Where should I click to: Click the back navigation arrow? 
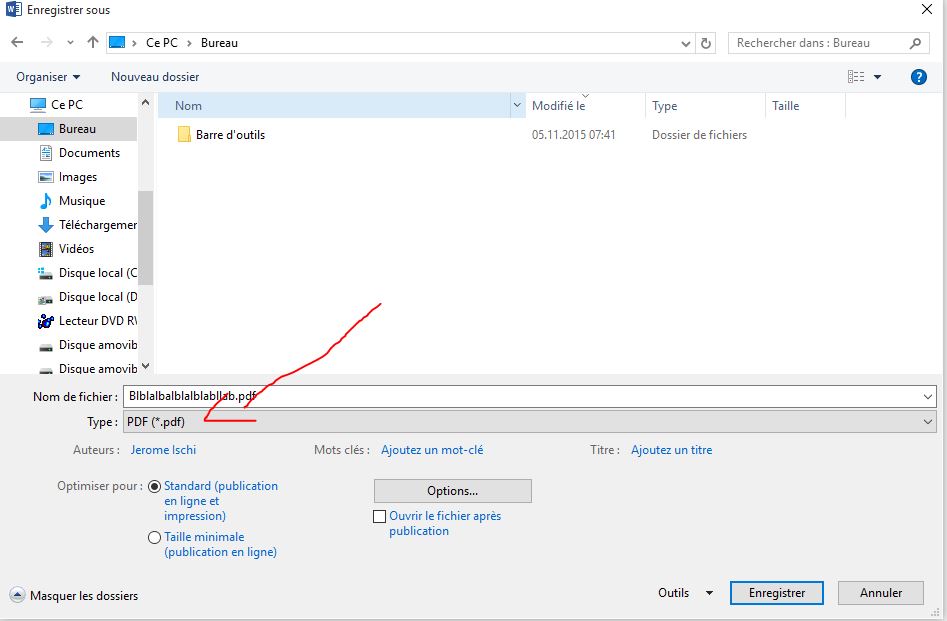pos(17,43)
